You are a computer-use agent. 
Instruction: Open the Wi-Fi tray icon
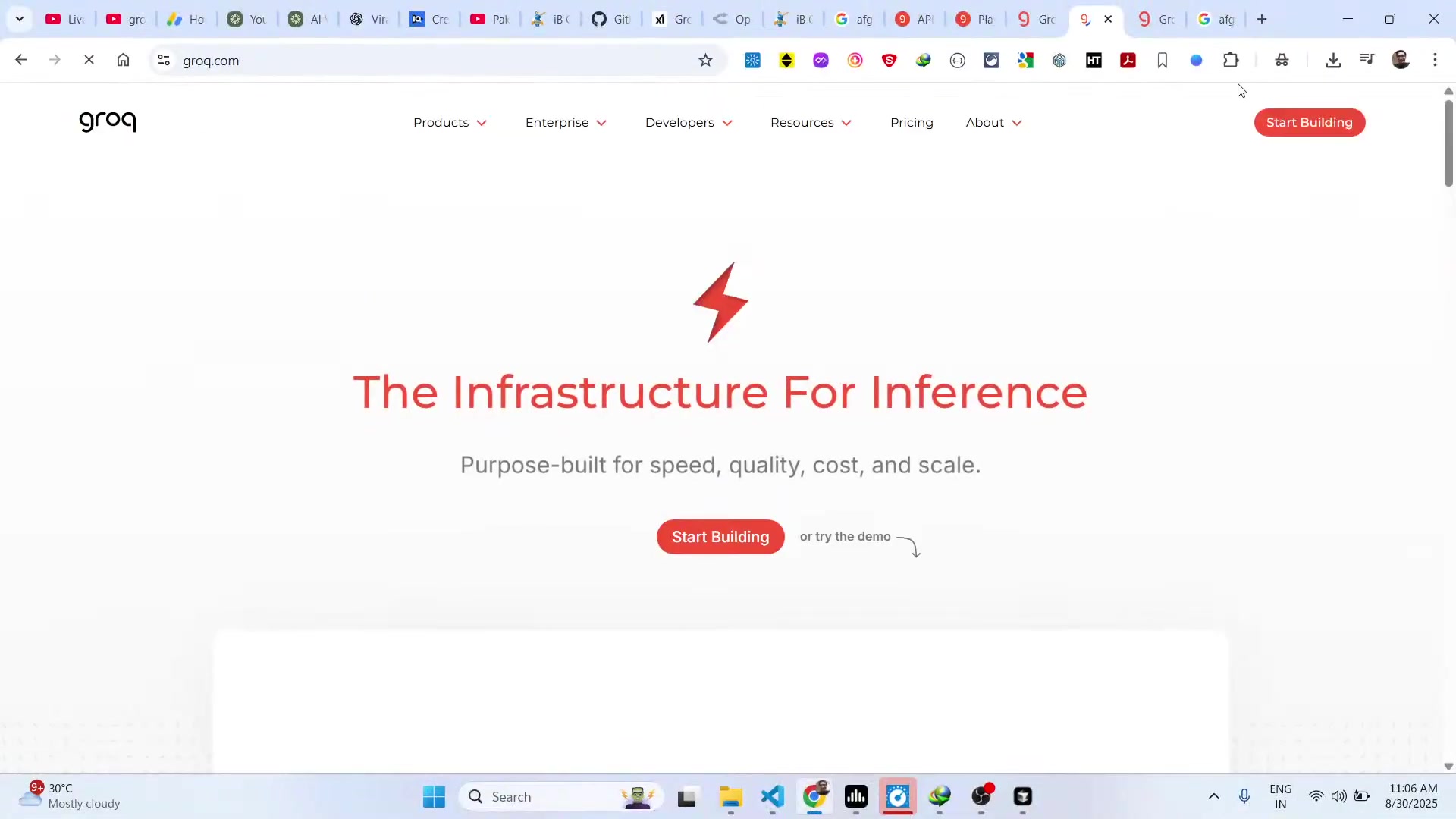click(1316, 796)
